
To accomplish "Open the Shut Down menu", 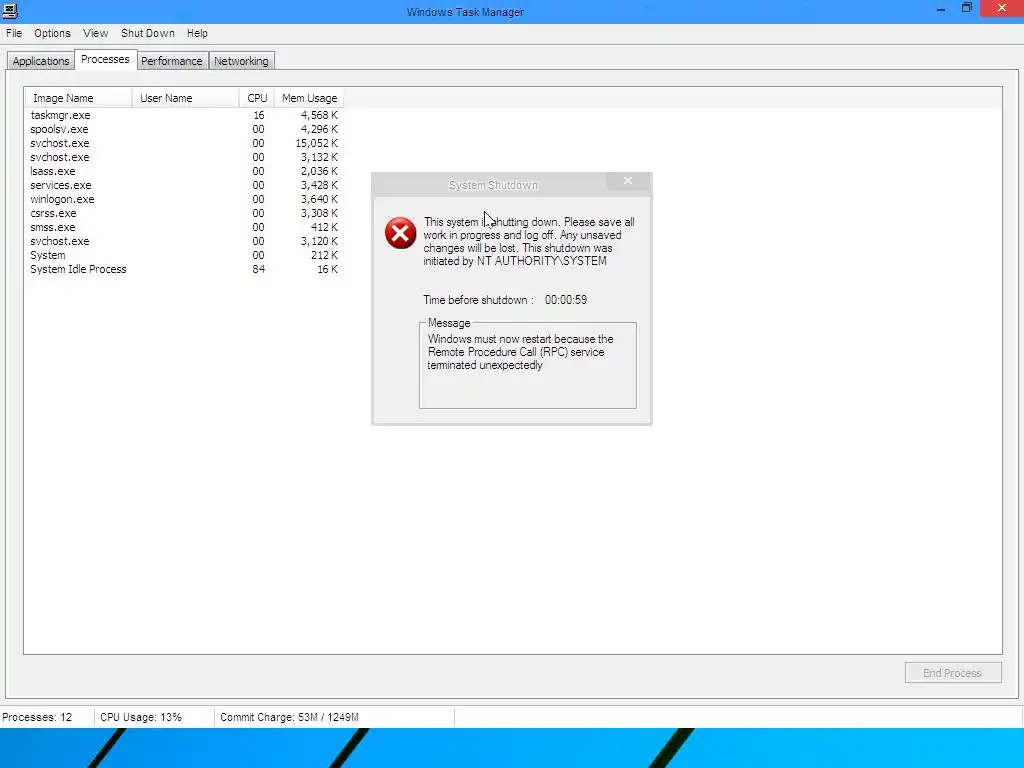I will point(148,33).
